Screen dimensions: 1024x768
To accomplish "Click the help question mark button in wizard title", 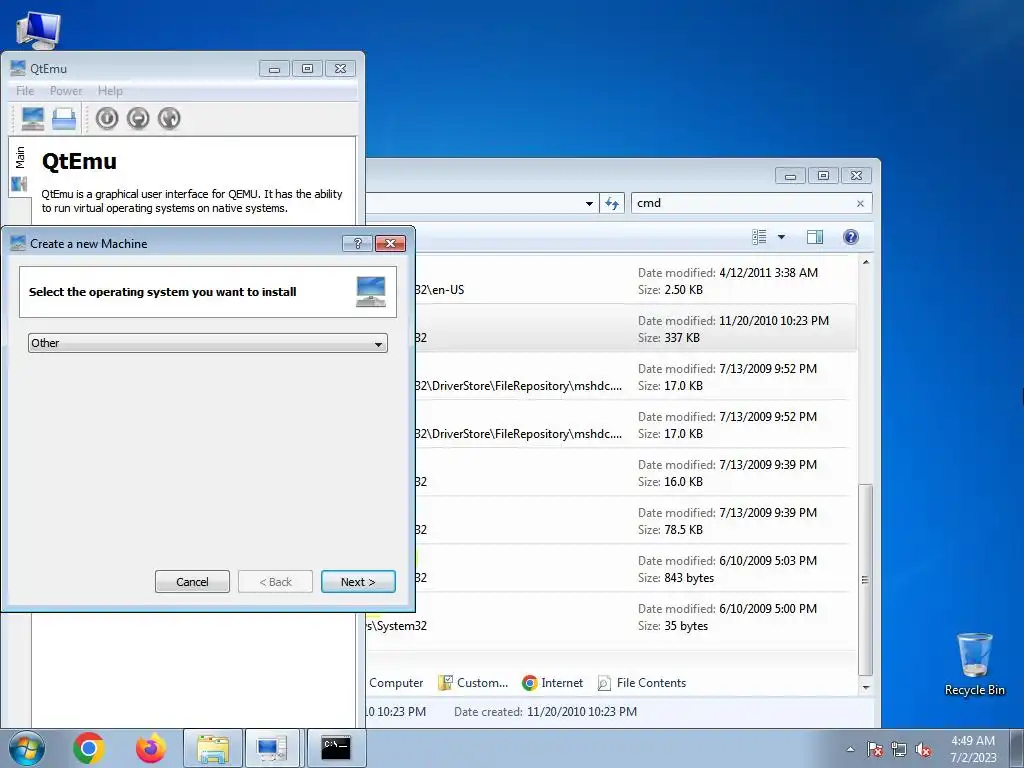I will coord(357,244).
